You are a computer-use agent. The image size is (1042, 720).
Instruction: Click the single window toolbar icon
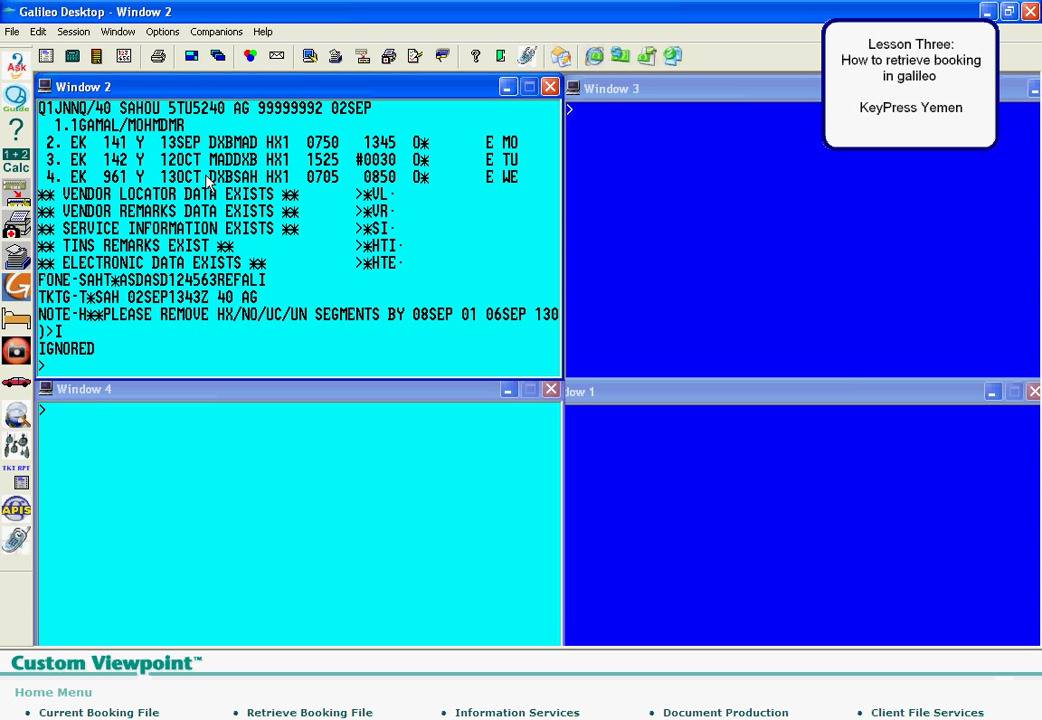191,56
